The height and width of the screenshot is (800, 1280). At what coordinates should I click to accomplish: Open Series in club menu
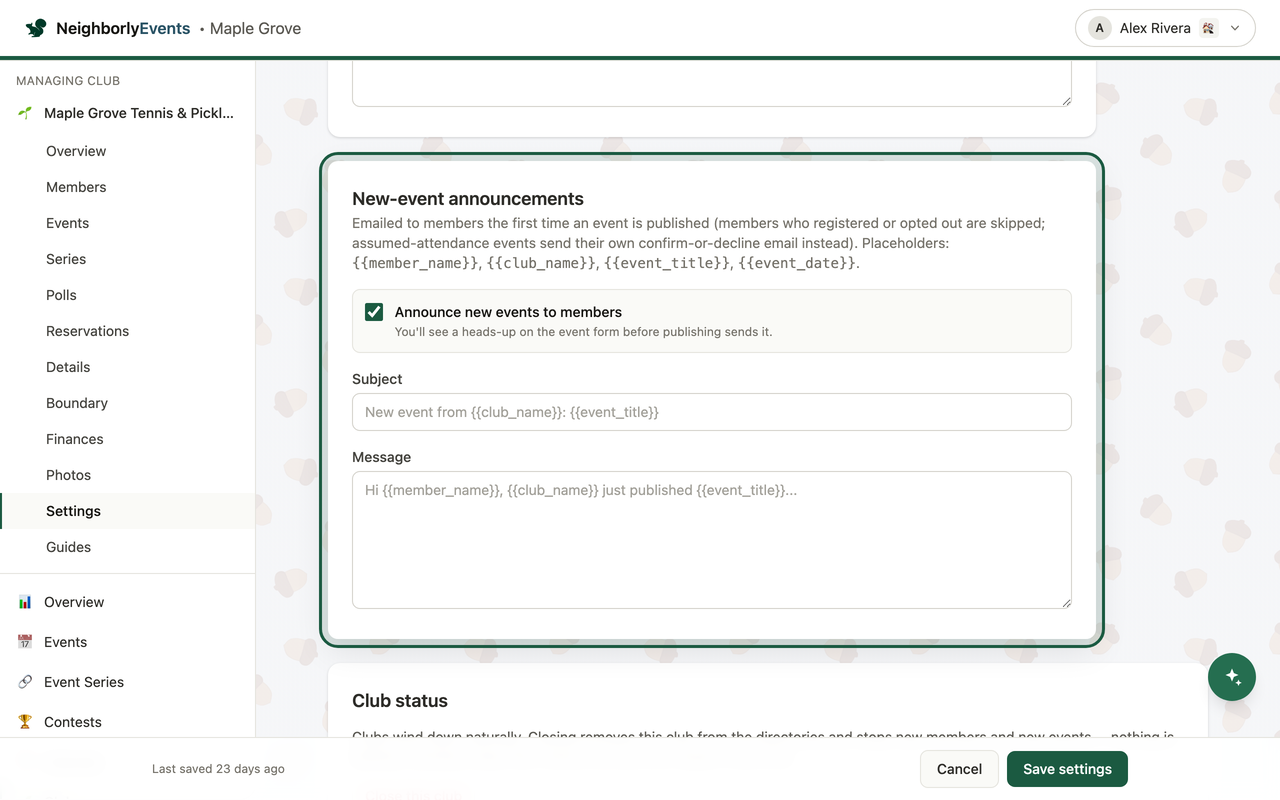[x=66, y=259]
